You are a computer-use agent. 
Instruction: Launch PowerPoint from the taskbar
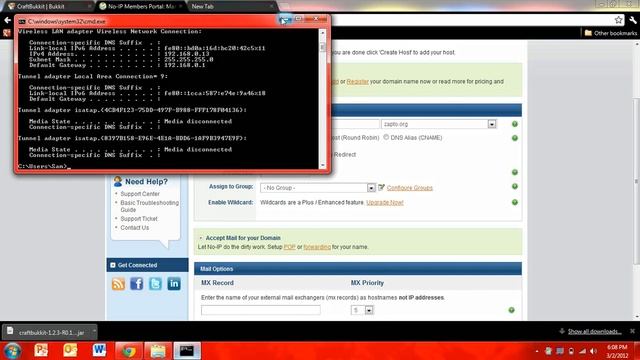point(41,351)
